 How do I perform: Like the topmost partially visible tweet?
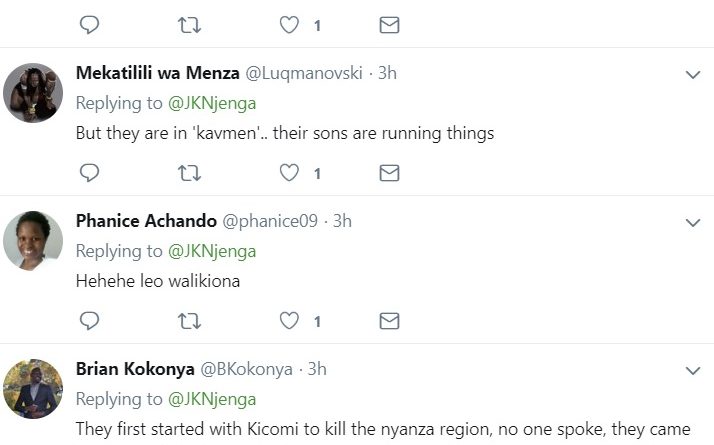click(x=289, y=25)
